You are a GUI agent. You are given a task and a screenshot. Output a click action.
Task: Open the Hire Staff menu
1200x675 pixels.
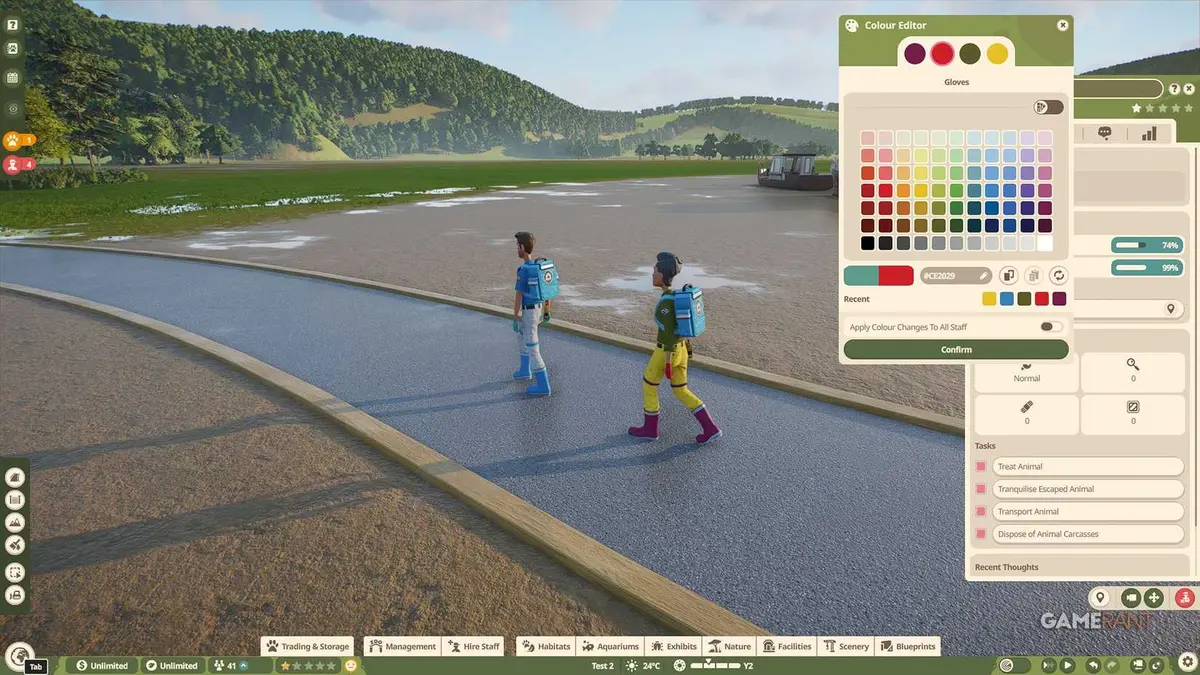pyautogui.click(x=474, y=646)
